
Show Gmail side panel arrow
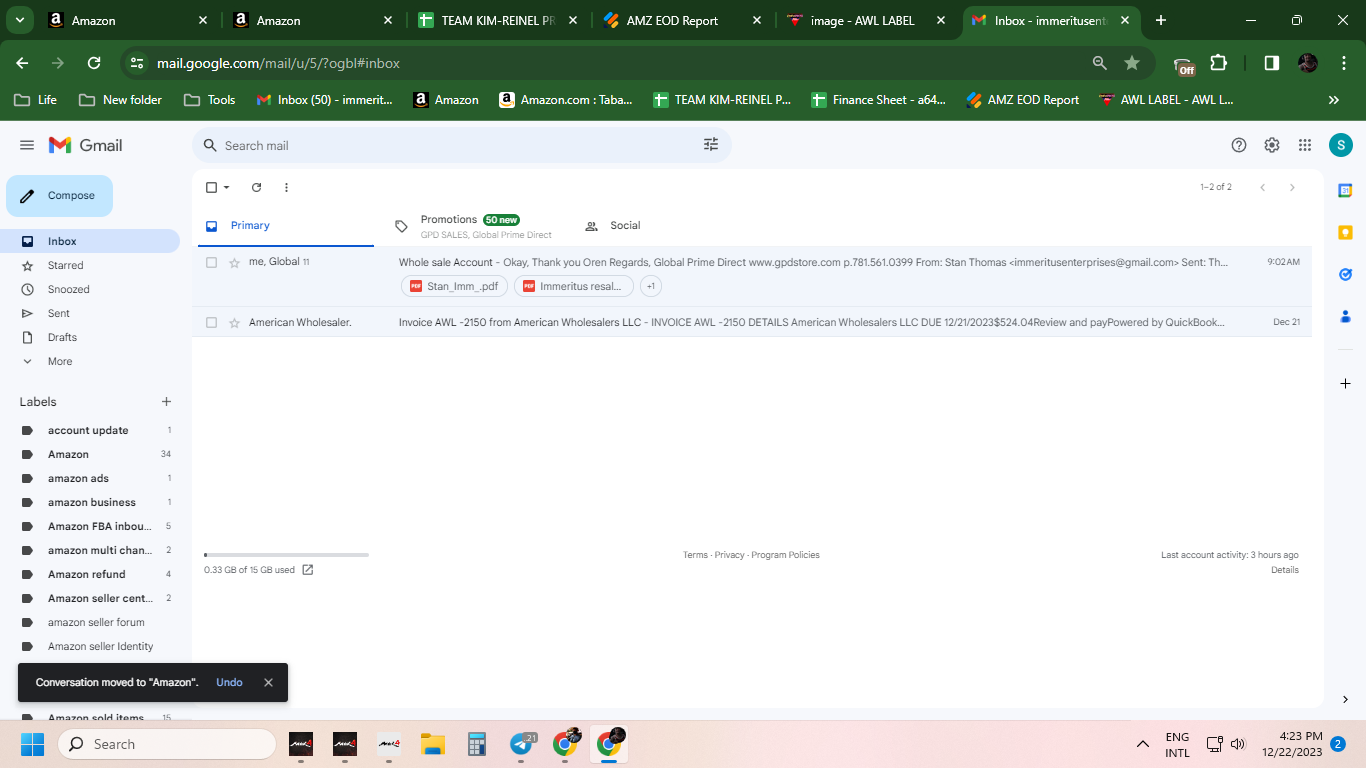pyautogui.click(x=1345, y=700)
